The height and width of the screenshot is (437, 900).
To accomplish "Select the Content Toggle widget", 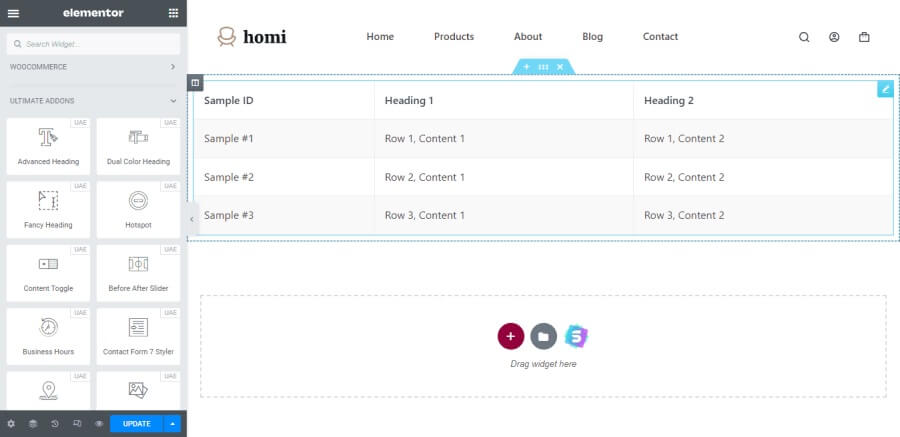I will (x=48, y=273).
